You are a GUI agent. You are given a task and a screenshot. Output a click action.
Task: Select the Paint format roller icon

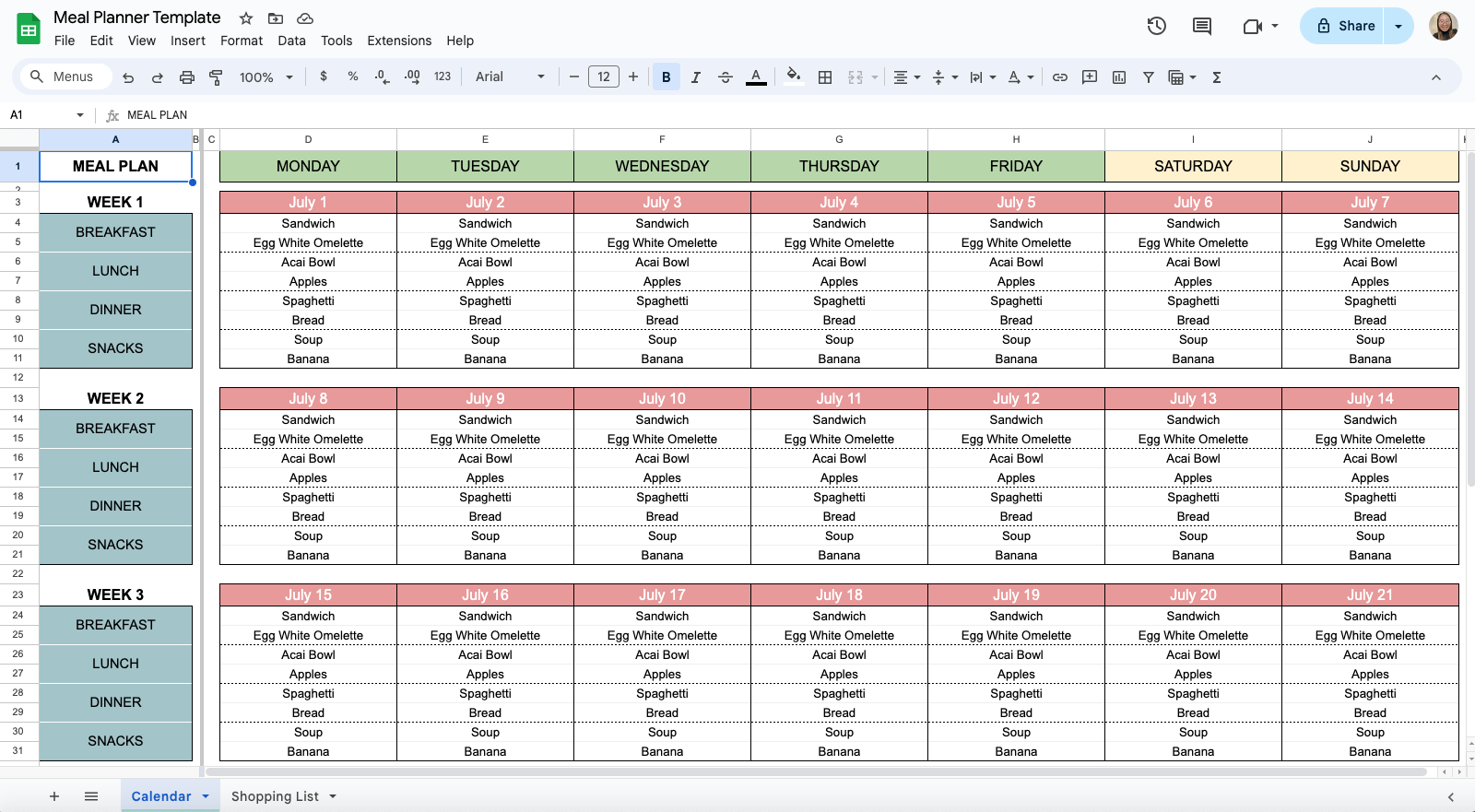point(217,77)
